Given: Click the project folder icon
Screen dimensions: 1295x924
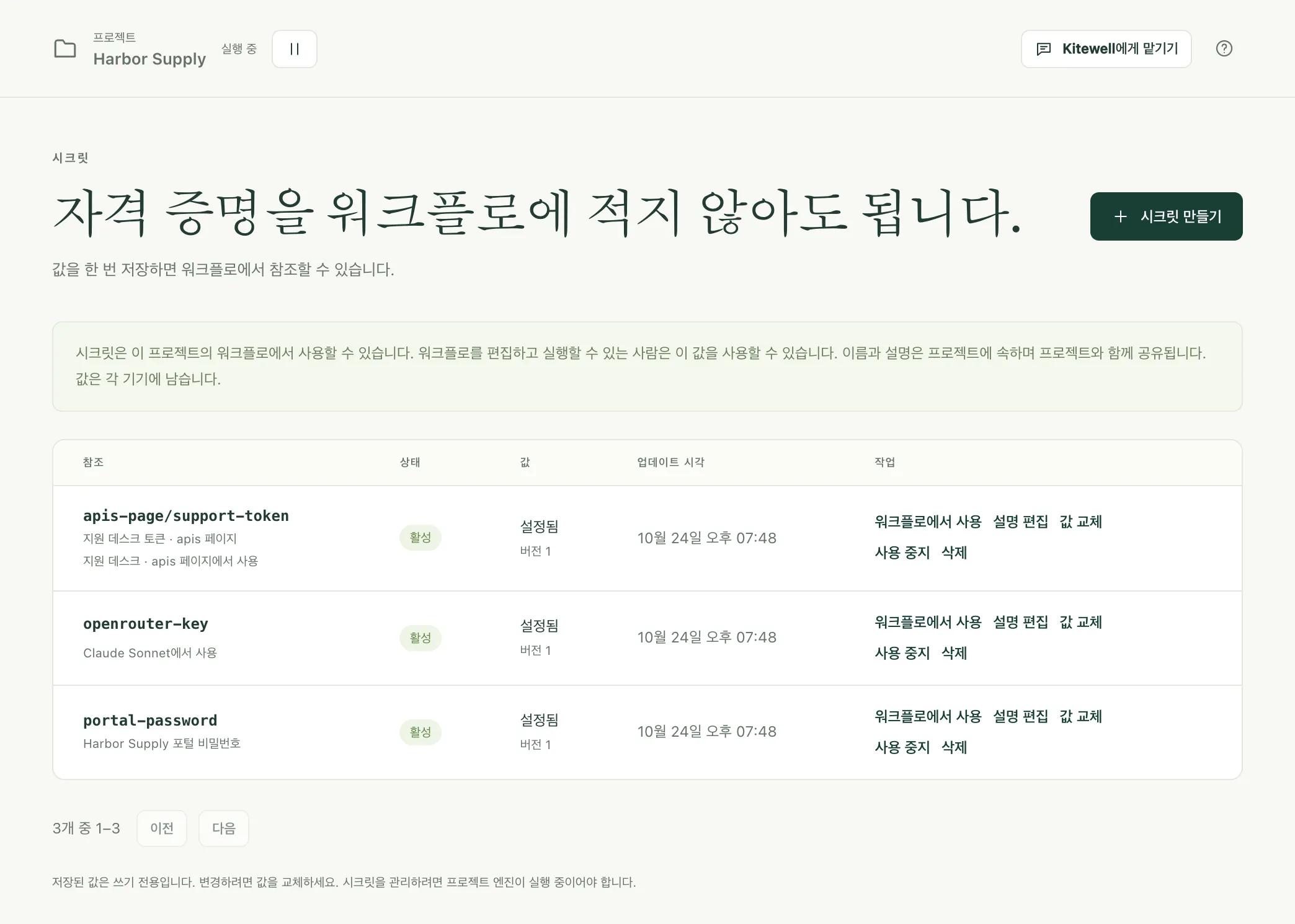Looking at the screenshot, I should click(x=65, y=49).
